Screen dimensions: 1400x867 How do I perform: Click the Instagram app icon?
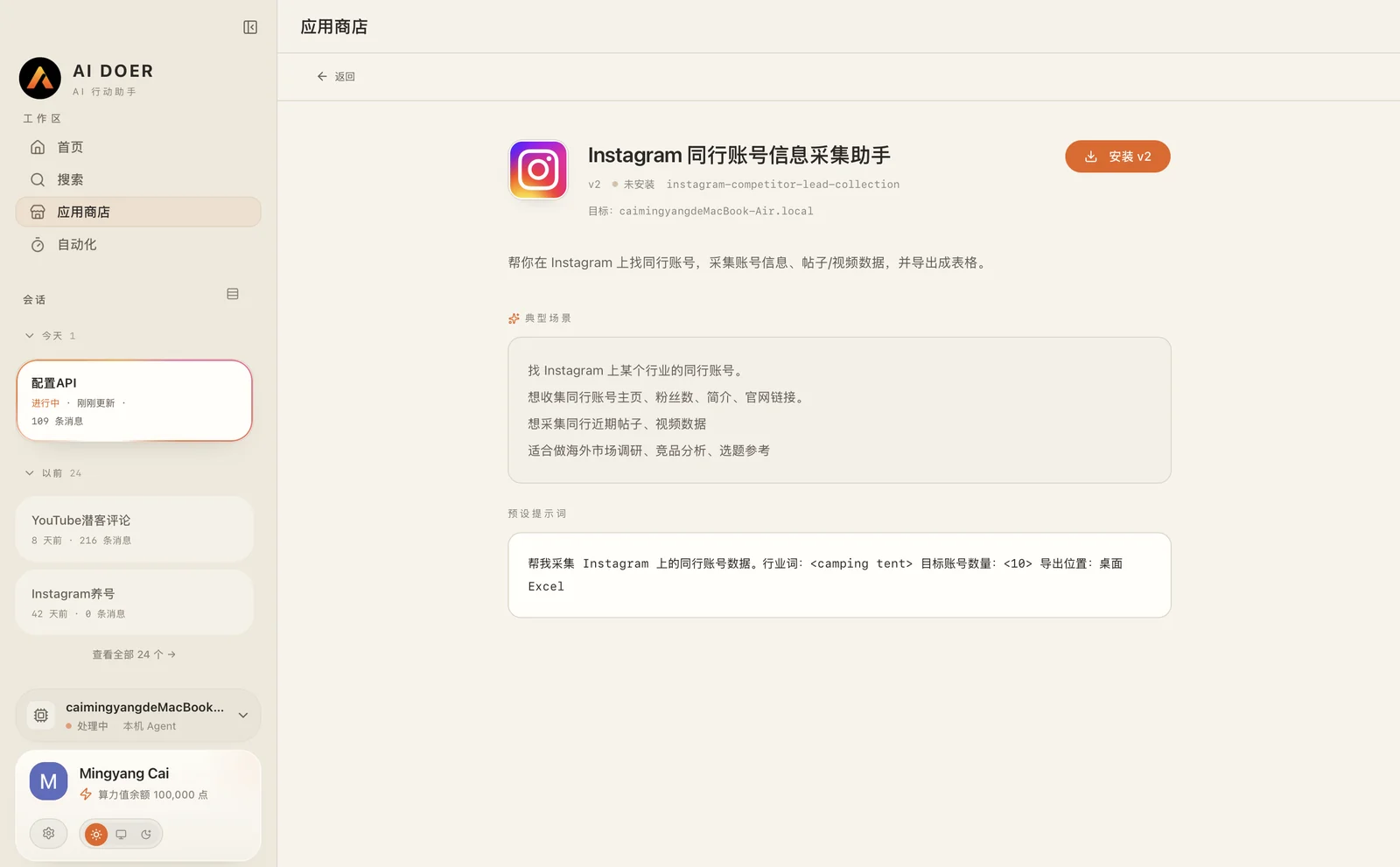[538, 170]
